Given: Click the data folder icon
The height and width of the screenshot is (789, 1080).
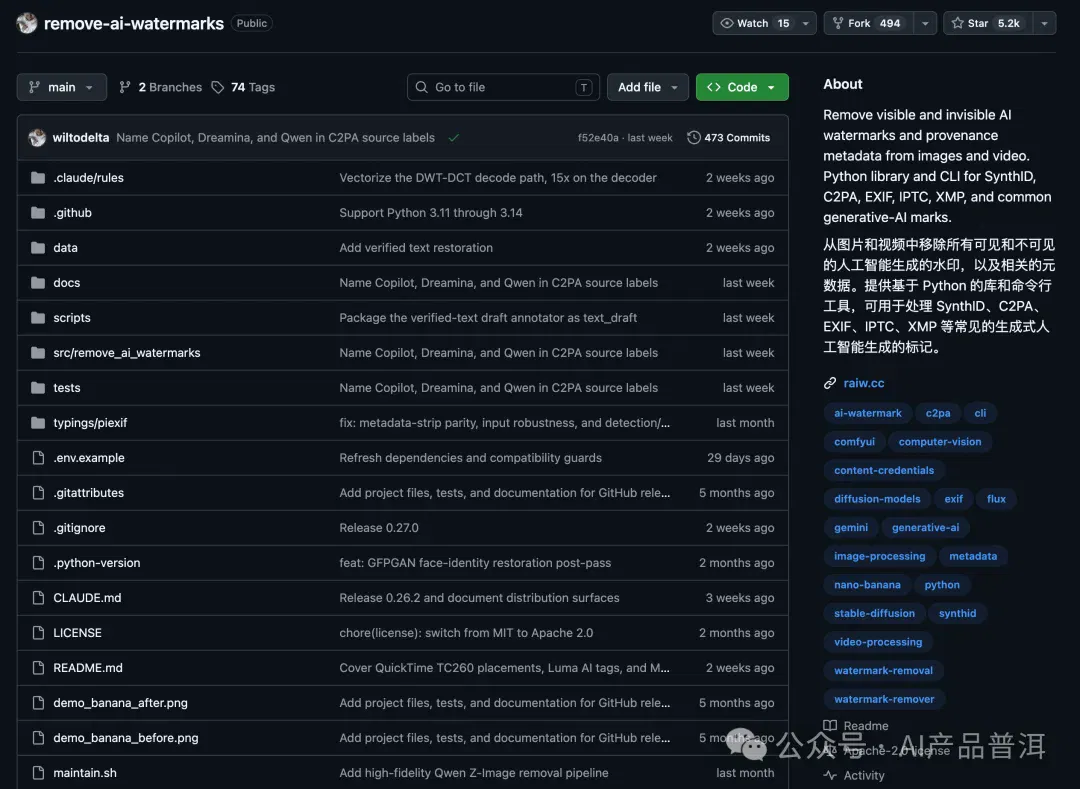Looking at the screenshot, I should [38, 248].
